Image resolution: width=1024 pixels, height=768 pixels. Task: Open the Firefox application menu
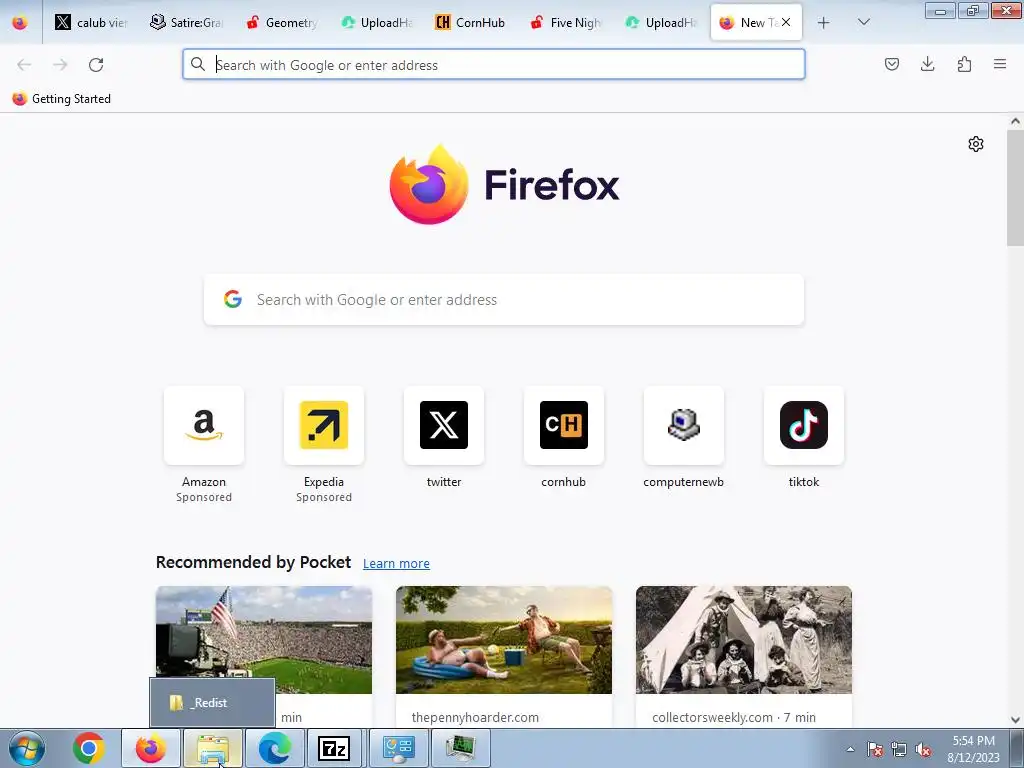coord(1000,64)
